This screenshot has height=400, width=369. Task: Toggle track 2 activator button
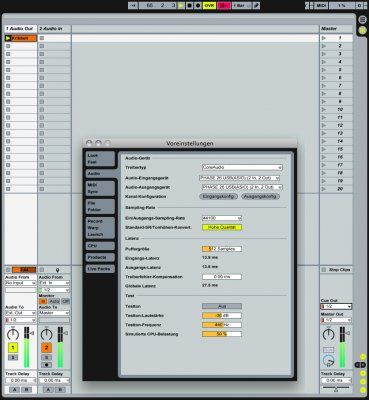46,348
